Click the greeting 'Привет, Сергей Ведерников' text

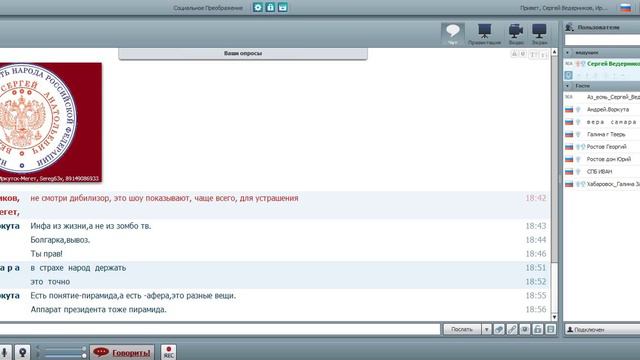(x=564, y=8)
